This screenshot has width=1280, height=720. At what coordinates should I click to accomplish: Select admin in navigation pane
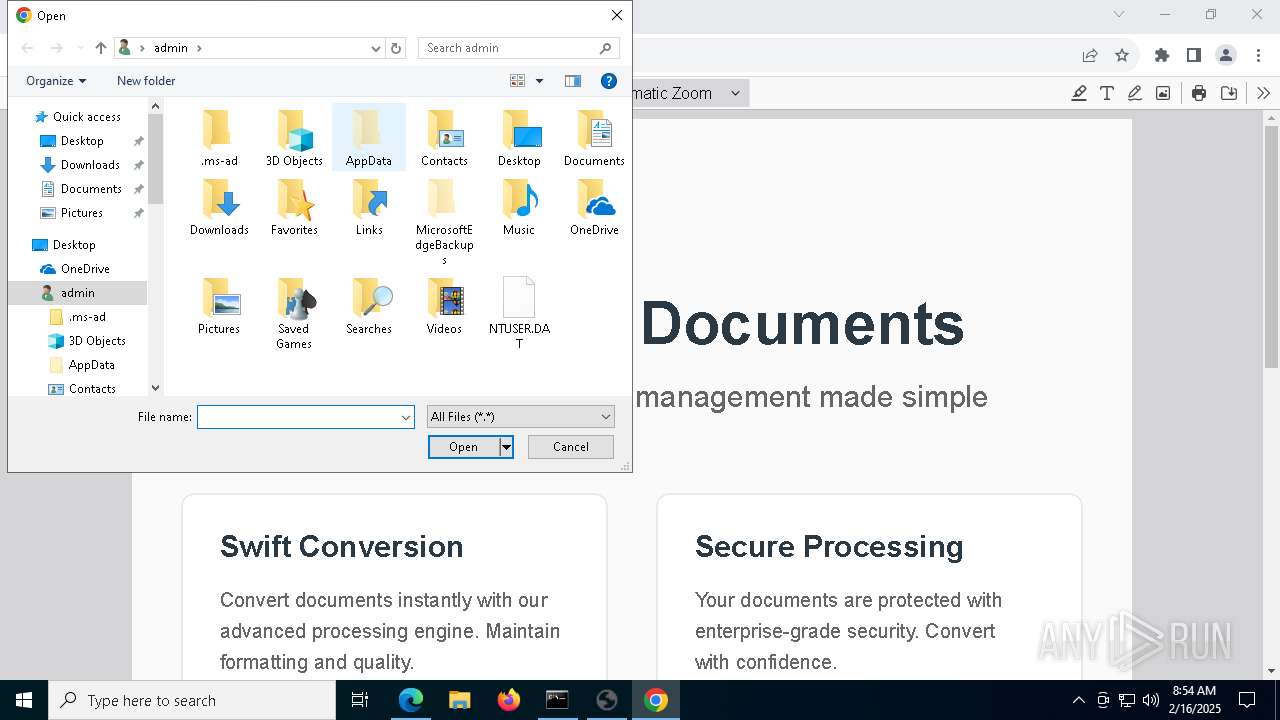(x=77, y=293)
